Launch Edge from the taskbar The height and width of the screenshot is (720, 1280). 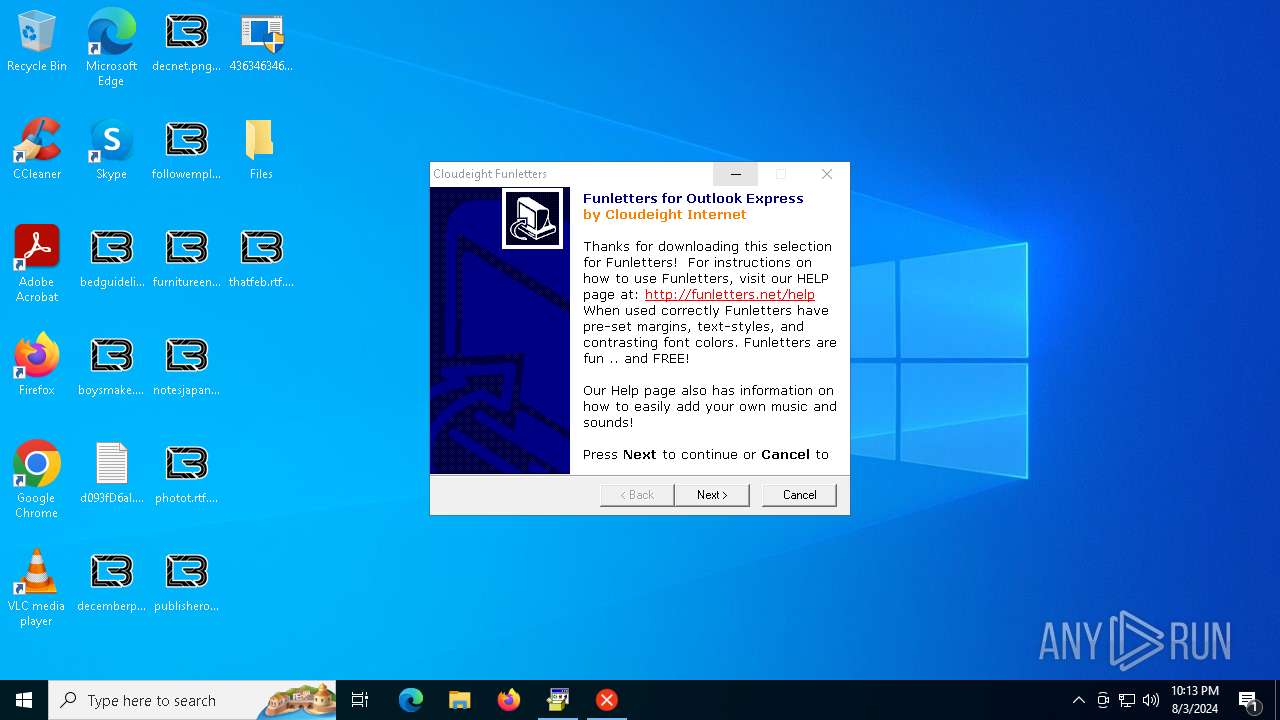tap(410, 700)
